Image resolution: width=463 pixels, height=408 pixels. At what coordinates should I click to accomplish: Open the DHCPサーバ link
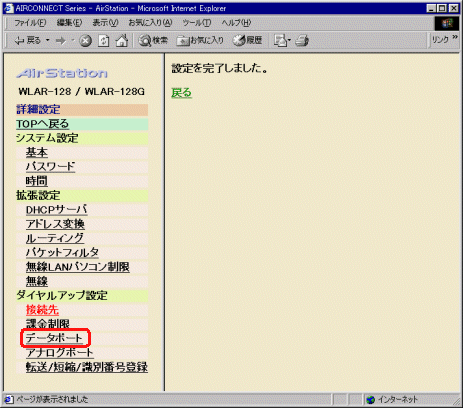click(57, 210)
